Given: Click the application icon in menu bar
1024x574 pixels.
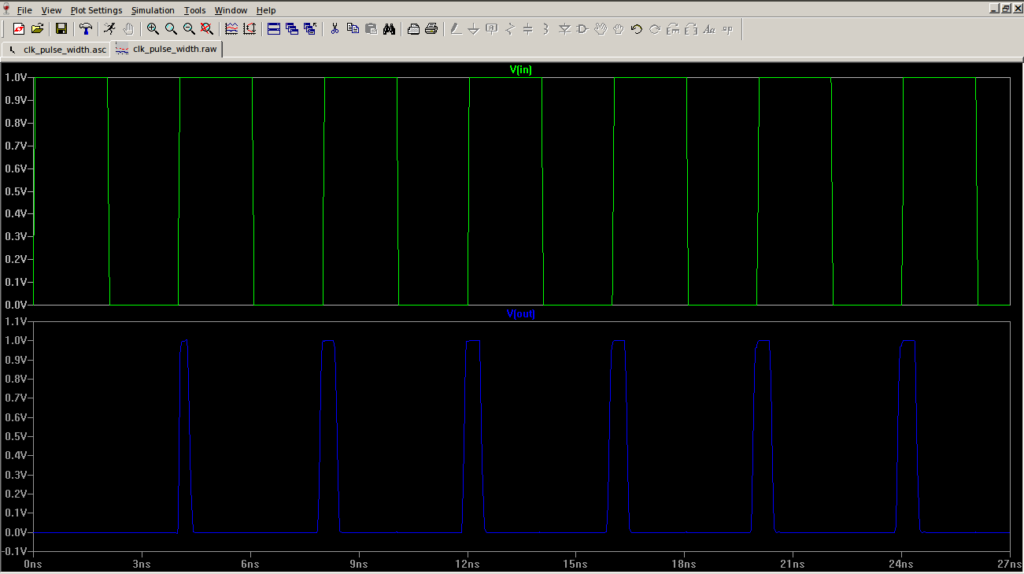Looking at the screenshot, I should coord(7,9).
